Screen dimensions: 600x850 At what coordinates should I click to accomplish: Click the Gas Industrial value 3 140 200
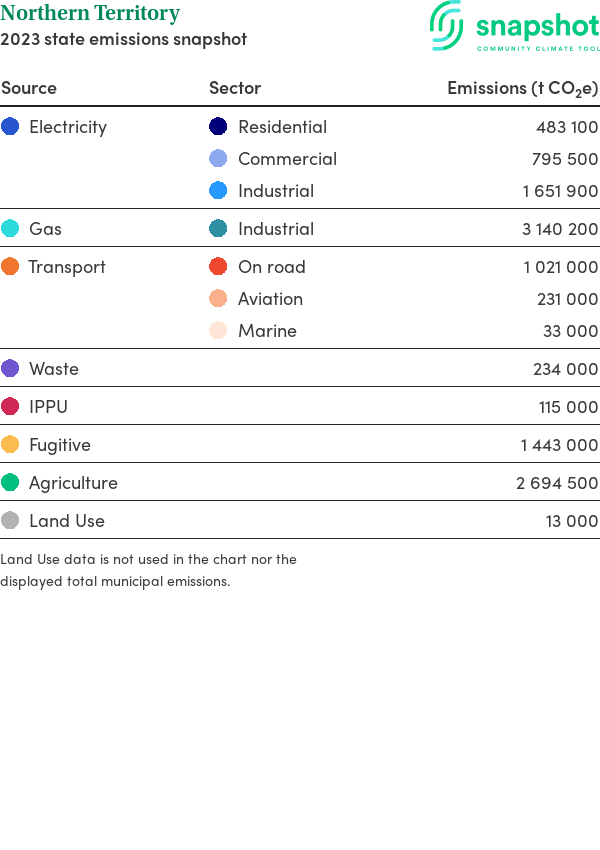[560, 229]
